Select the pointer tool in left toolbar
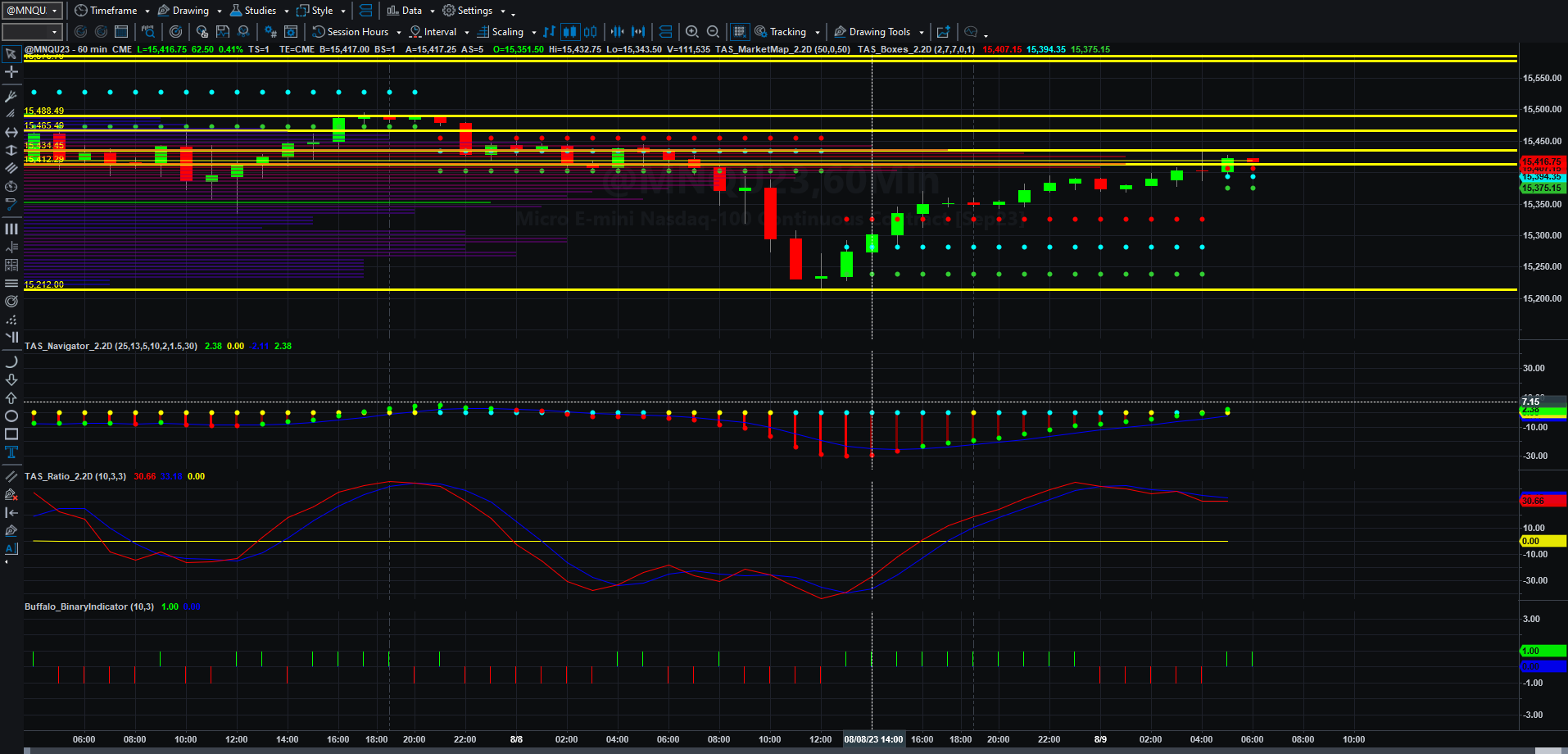This screenshot has width=1568, height=754. coord(11,54)
